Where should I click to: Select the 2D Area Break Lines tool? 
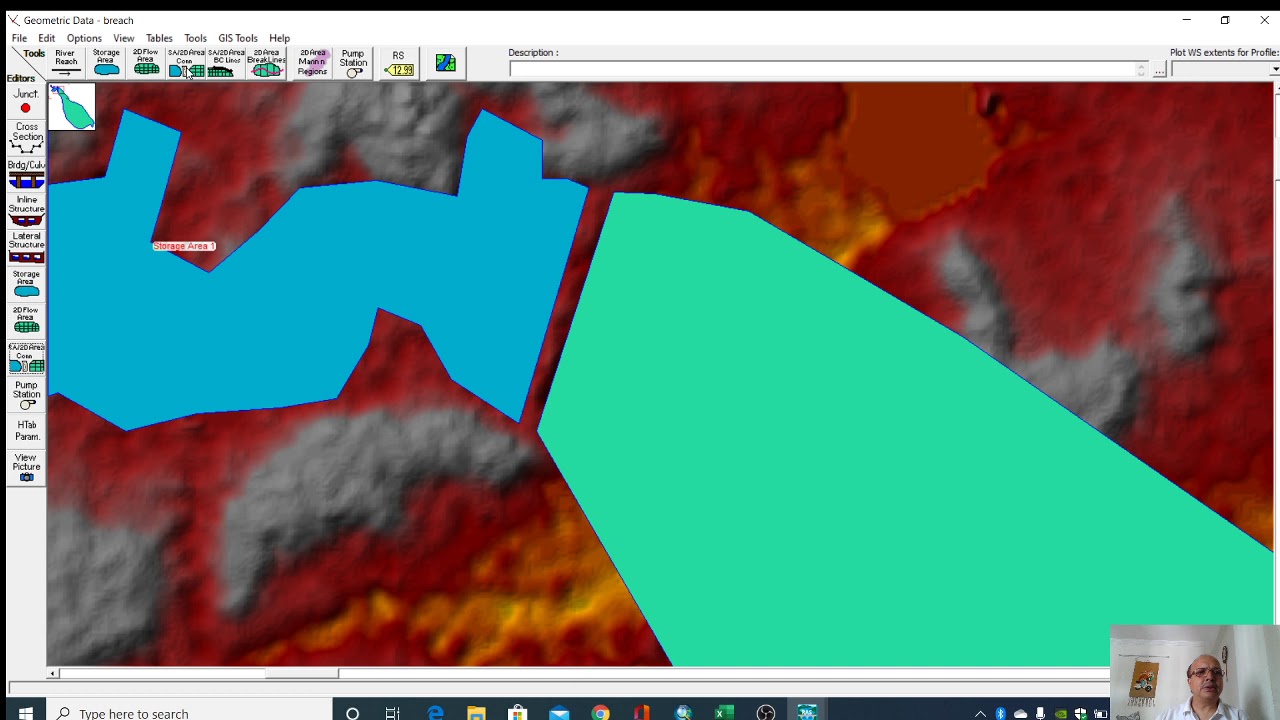point(266,62)
